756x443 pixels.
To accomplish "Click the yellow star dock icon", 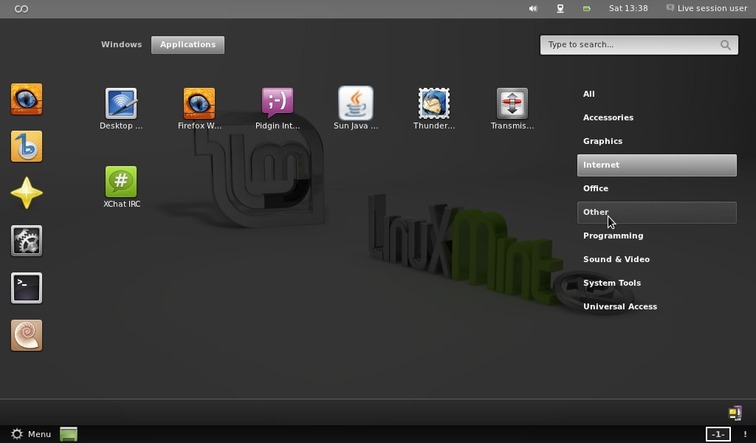I will click(27, 193).
